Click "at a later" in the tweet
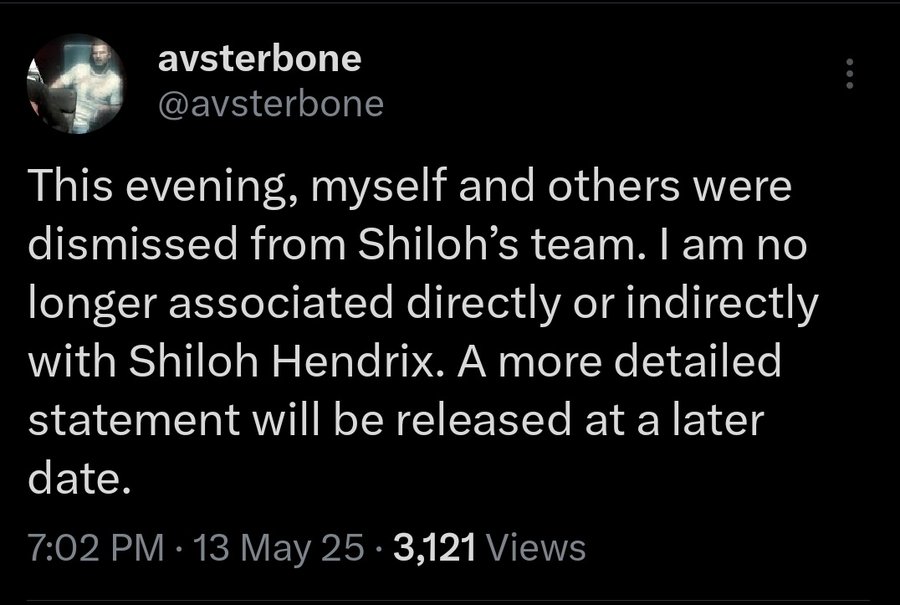This screenshot has height=605, width=900. (x=675, y=420)
